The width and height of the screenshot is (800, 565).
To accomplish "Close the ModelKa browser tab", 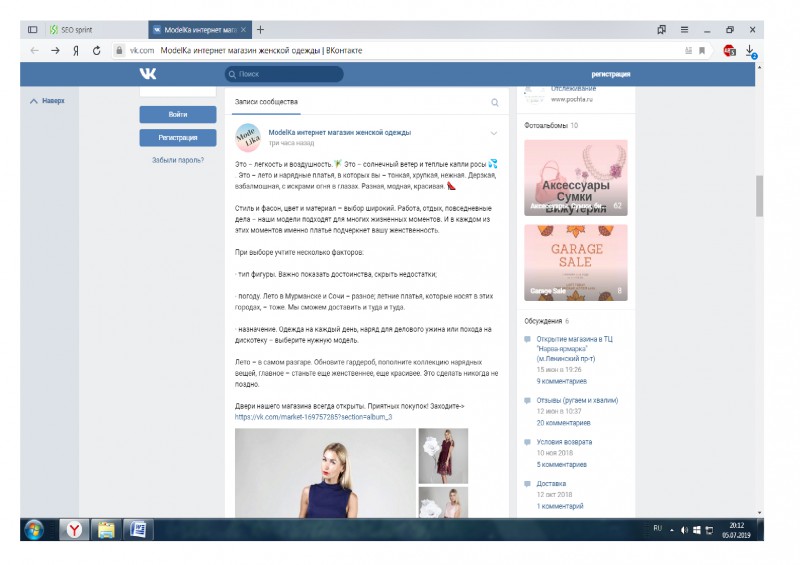I will pyautogui.click(x=243, y=30).
